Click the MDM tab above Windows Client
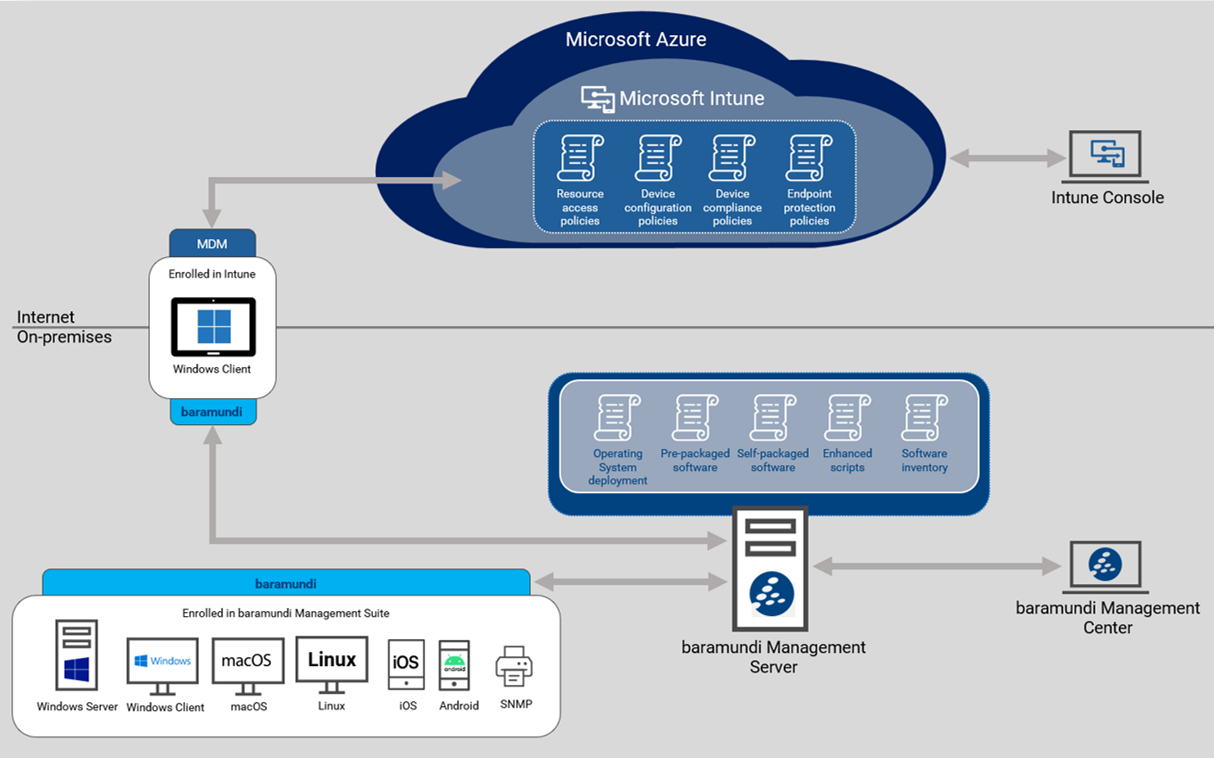This screenshot has height=758, width=1214. click(x=213, y=244)
